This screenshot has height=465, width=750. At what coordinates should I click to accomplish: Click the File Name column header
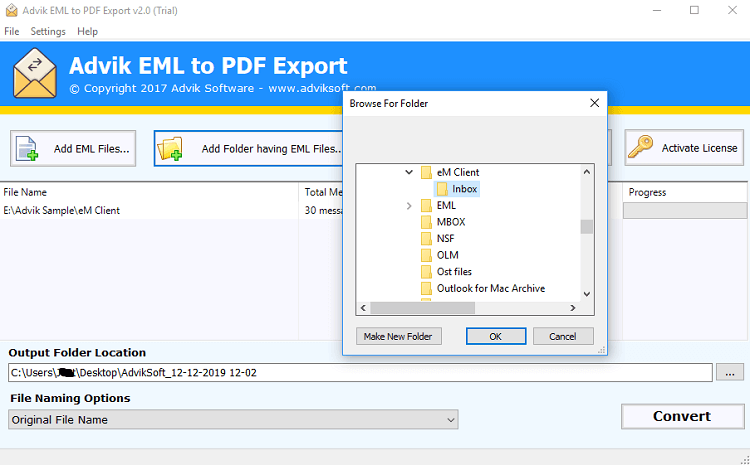click(x=149, y=192)
